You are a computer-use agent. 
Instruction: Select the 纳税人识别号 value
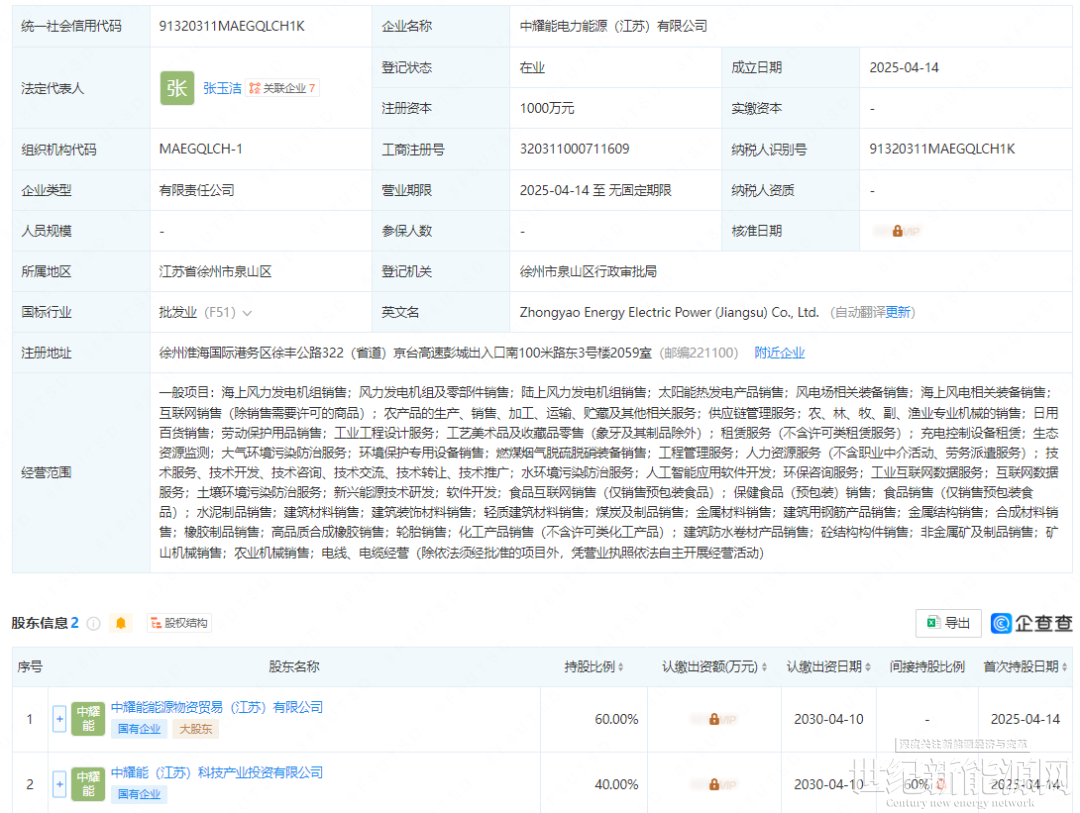click(x=942, y=149)
